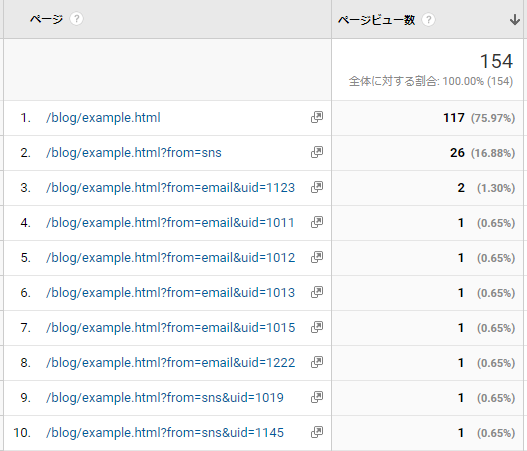The image size is (527, 451).
Task: Select pageview count 2 in row 3
Action: [x=461, y=188]
